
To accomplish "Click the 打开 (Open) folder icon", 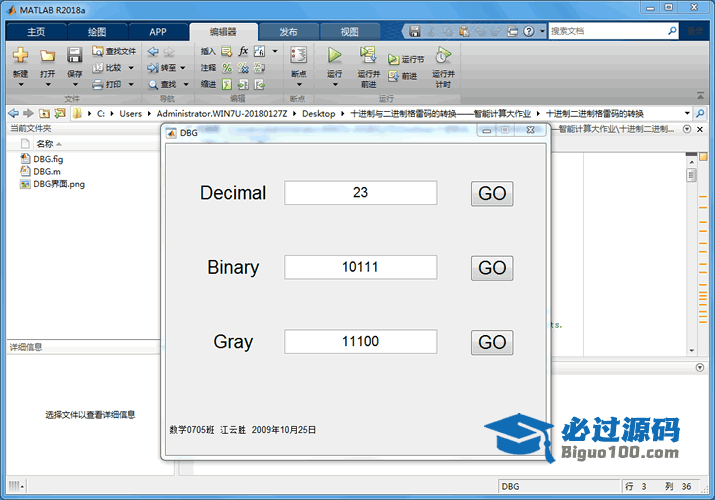I will coord(47,56).
